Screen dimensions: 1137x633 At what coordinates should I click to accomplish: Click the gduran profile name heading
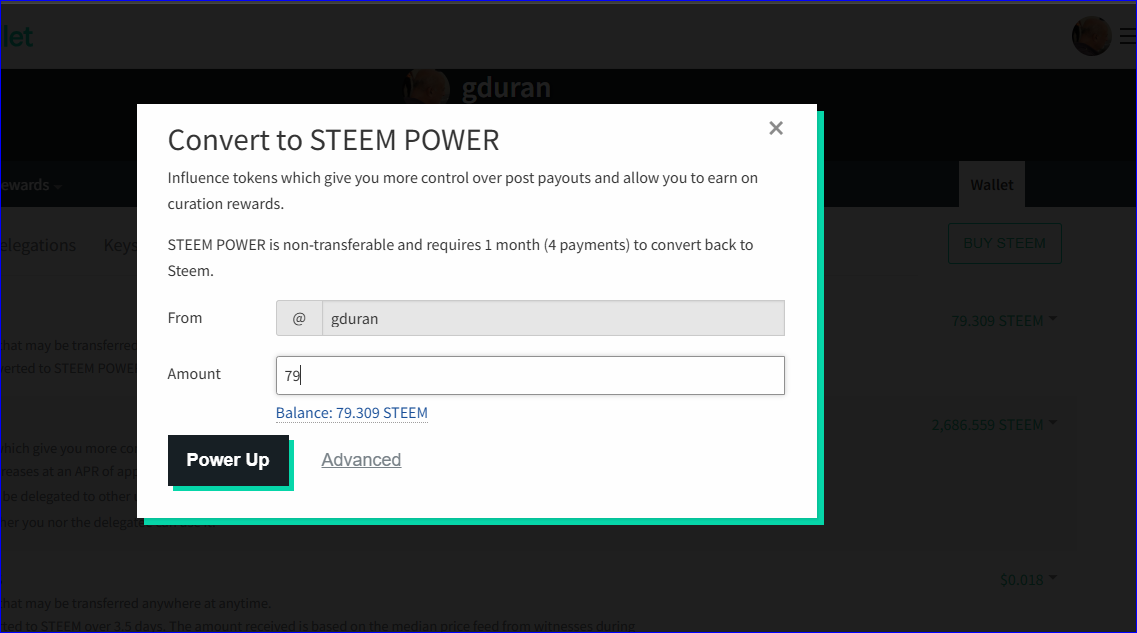pyautogui.click(x=506, y=88)
